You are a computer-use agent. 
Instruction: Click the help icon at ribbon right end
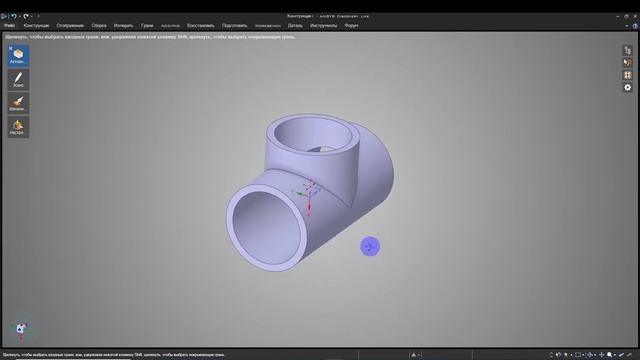pyautogui.click(x=635, y=26)
